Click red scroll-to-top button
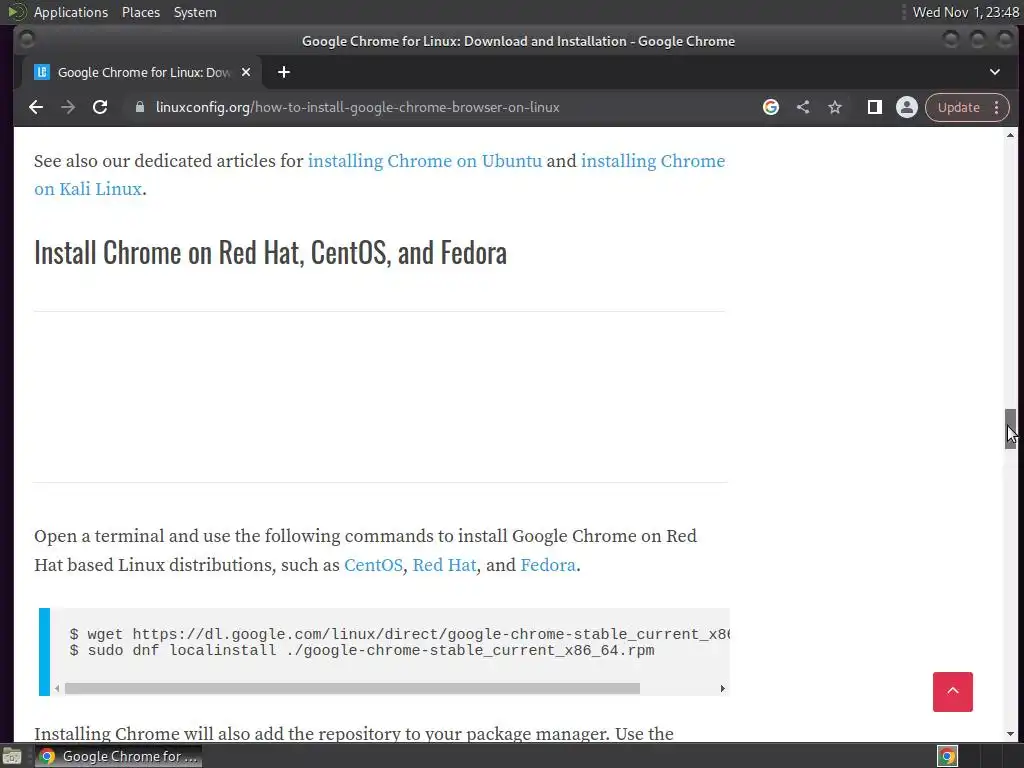The image size is (1024, 768). (x=952, y=692)
